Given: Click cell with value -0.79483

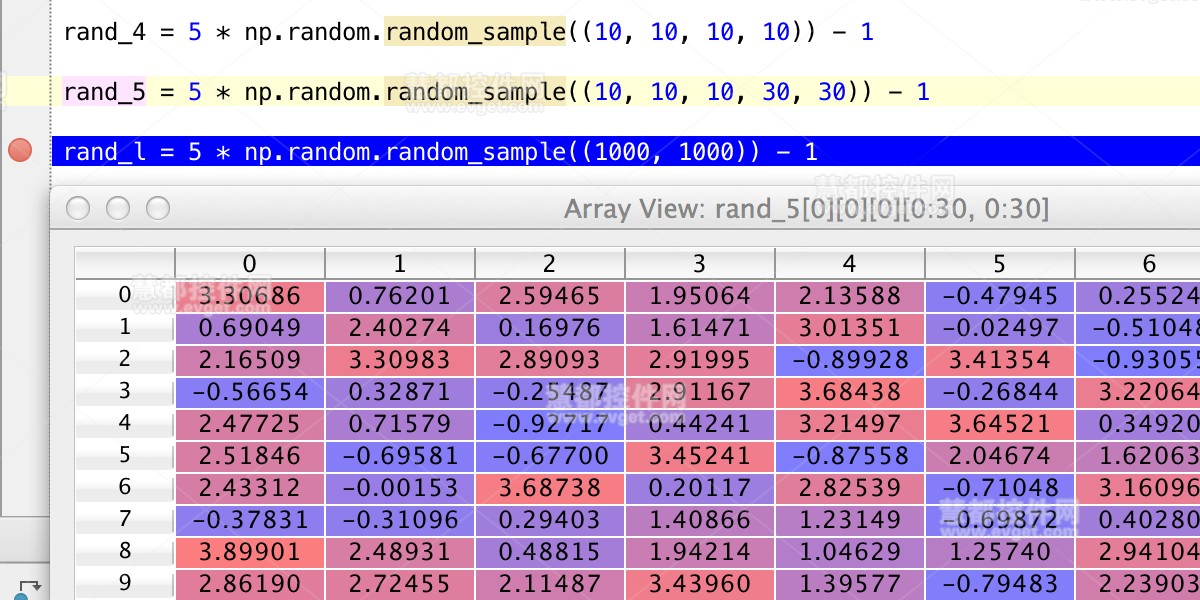Looking at the screenshot, I should click(1000, 584).
